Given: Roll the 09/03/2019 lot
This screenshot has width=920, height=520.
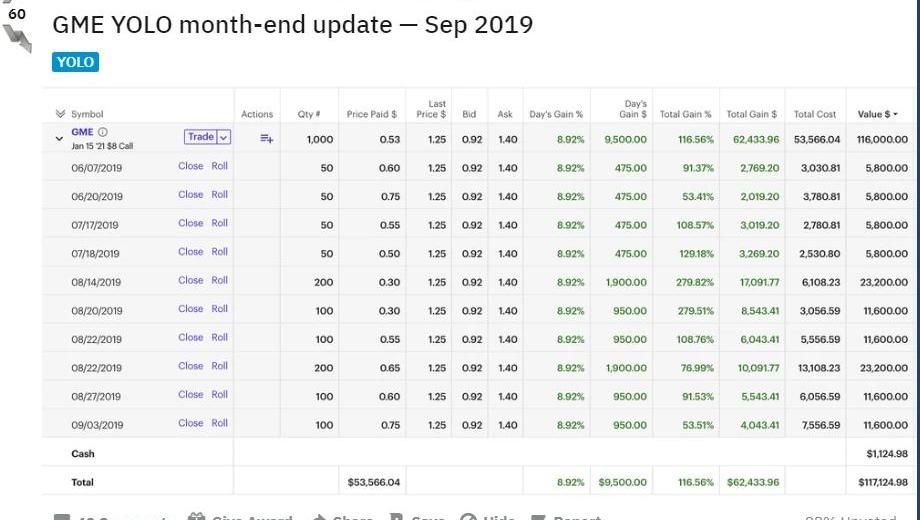Looking at the screenshot, I should click(219, 423).
